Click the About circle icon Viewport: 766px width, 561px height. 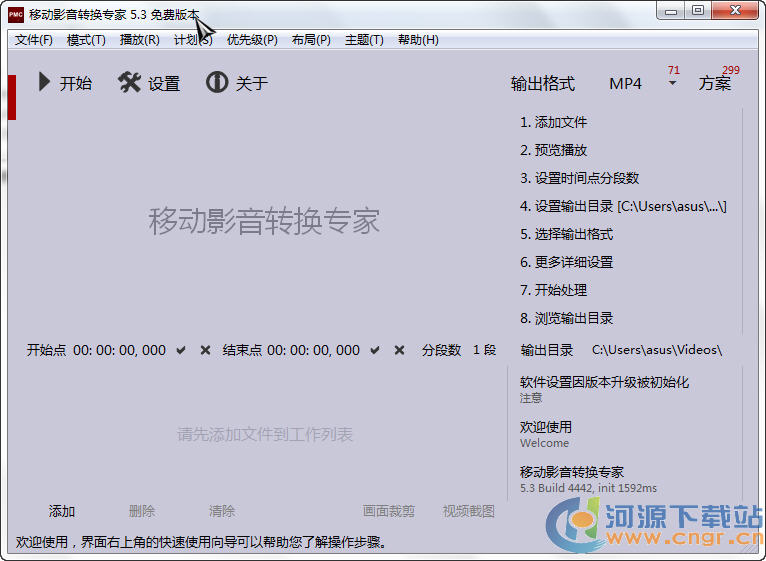coord(217,82)
